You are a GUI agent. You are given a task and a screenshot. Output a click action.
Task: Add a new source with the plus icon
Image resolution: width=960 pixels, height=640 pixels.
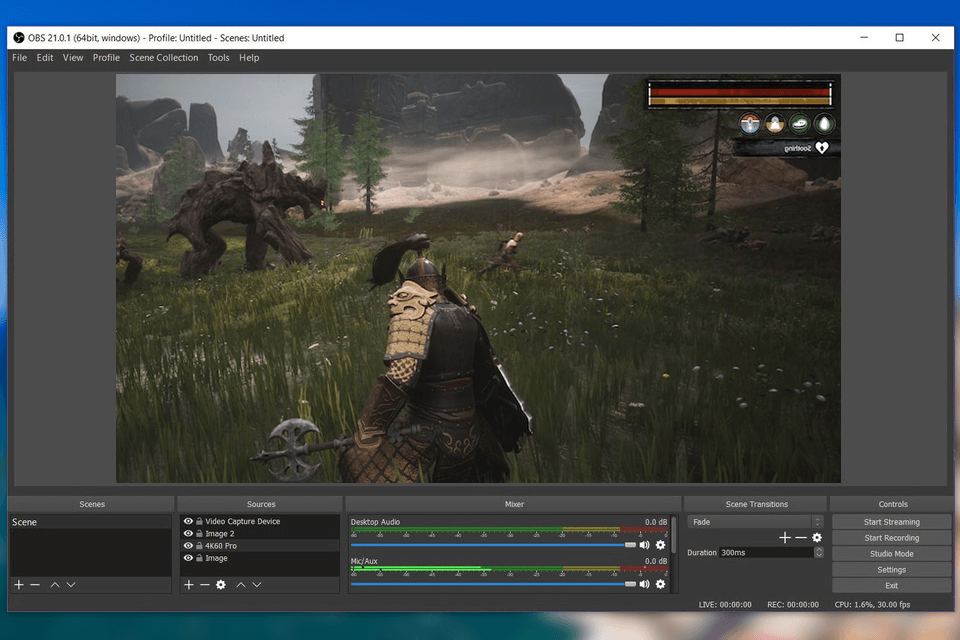coord(189,585)
